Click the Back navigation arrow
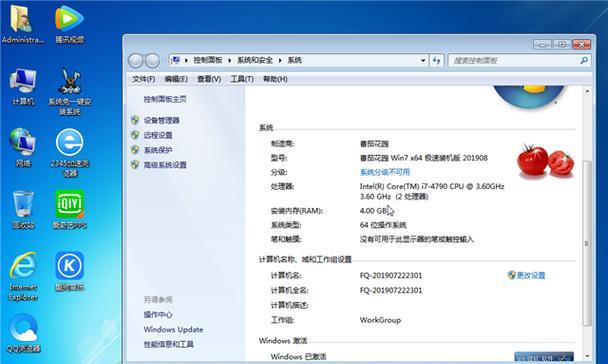The height and width of the screenshot is (364, 608). (x=135, y=60)
